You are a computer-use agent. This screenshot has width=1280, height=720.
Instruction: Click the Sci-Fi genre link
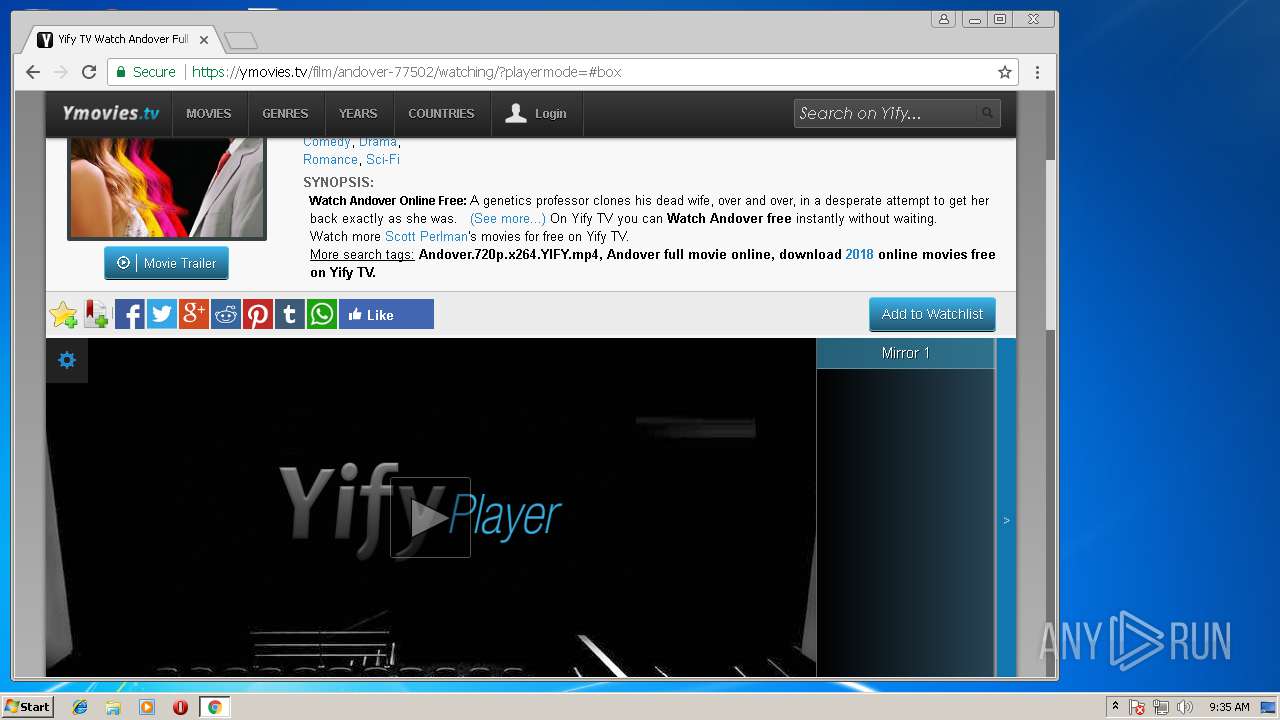[x=383, y=159]
